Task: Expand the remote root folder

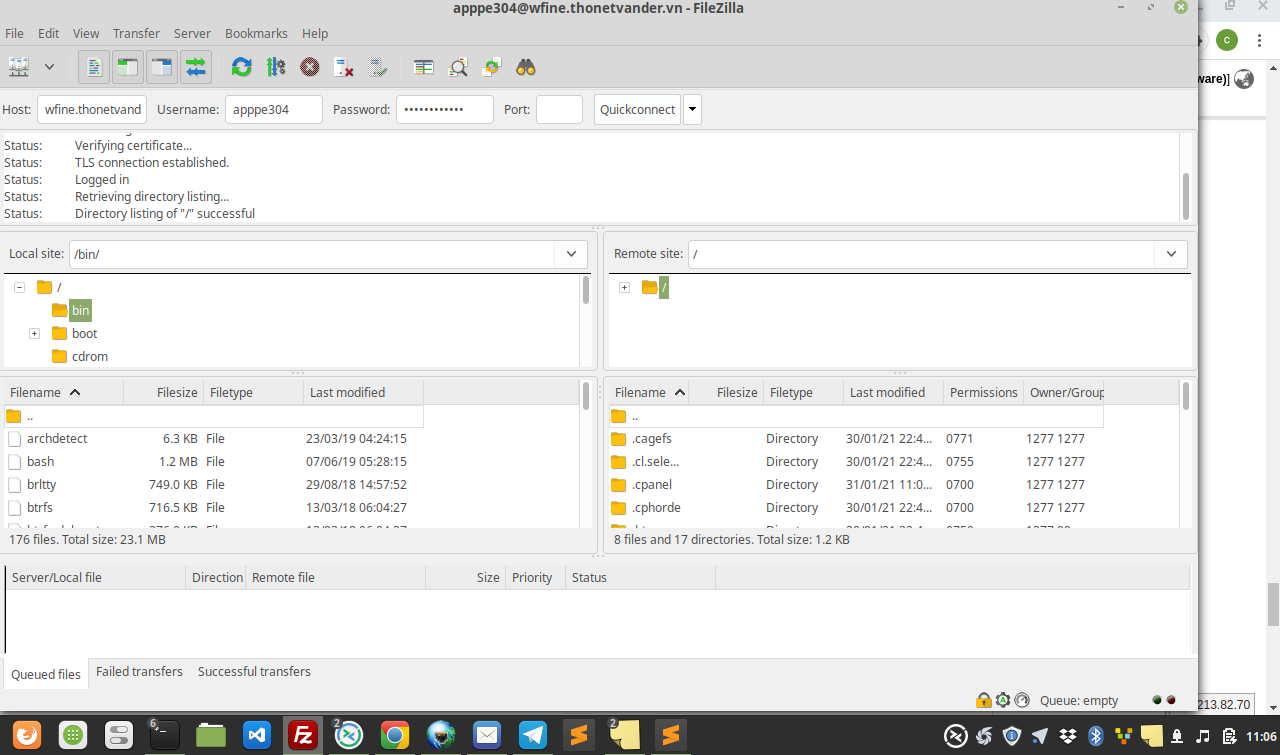Action: [x=624, y=287]
